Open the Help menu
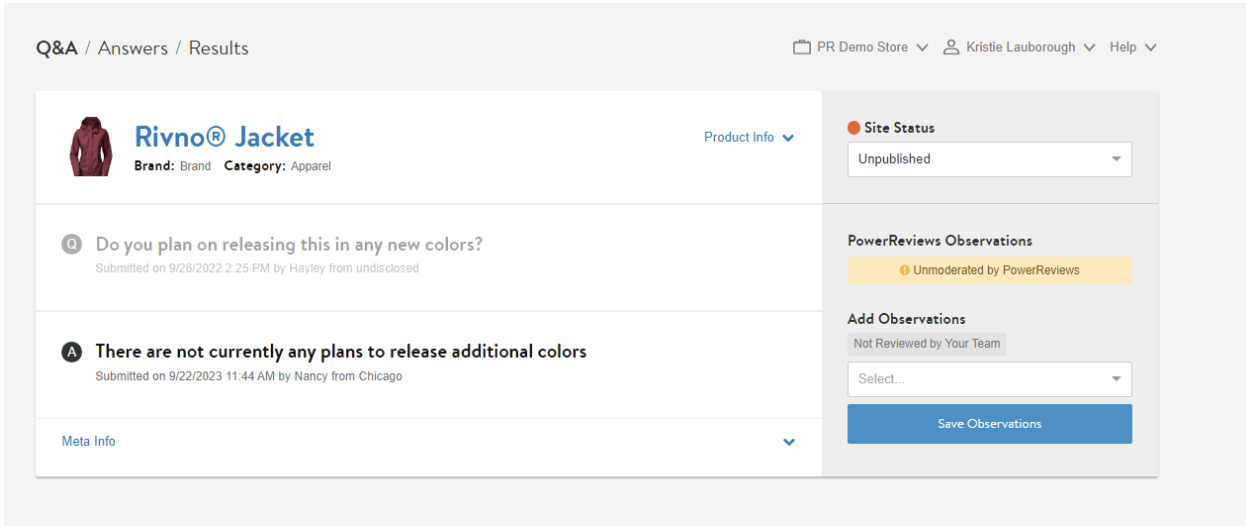Image resolution: width=1246 pixels, height=526 pixels. pos(1133,47)
